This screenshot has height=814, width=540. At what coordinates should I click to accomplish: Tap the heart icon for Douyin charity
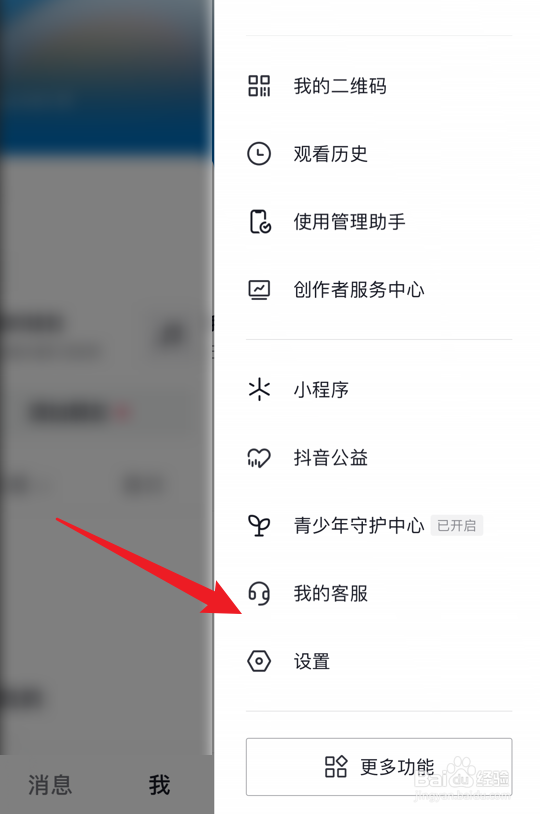(259, 458)
